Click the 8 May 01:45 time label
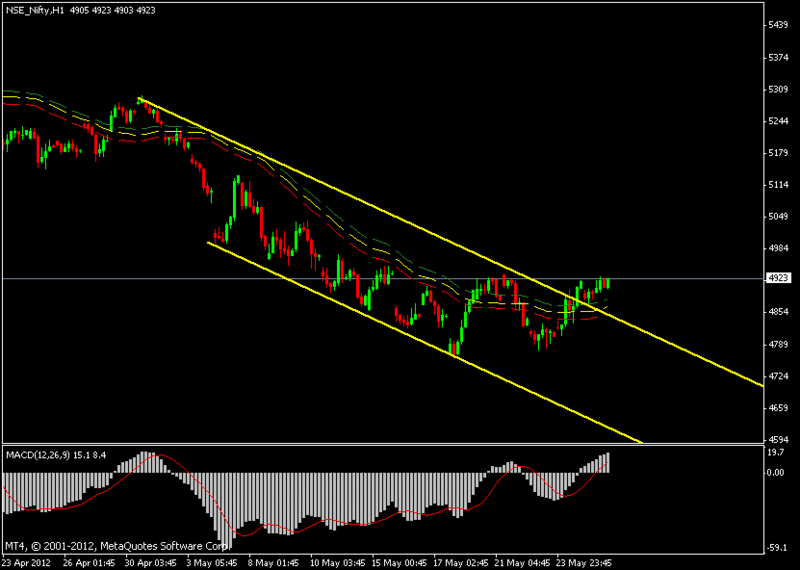The width and height of the screenshot is (800, 570). click(x=272, y=563)
